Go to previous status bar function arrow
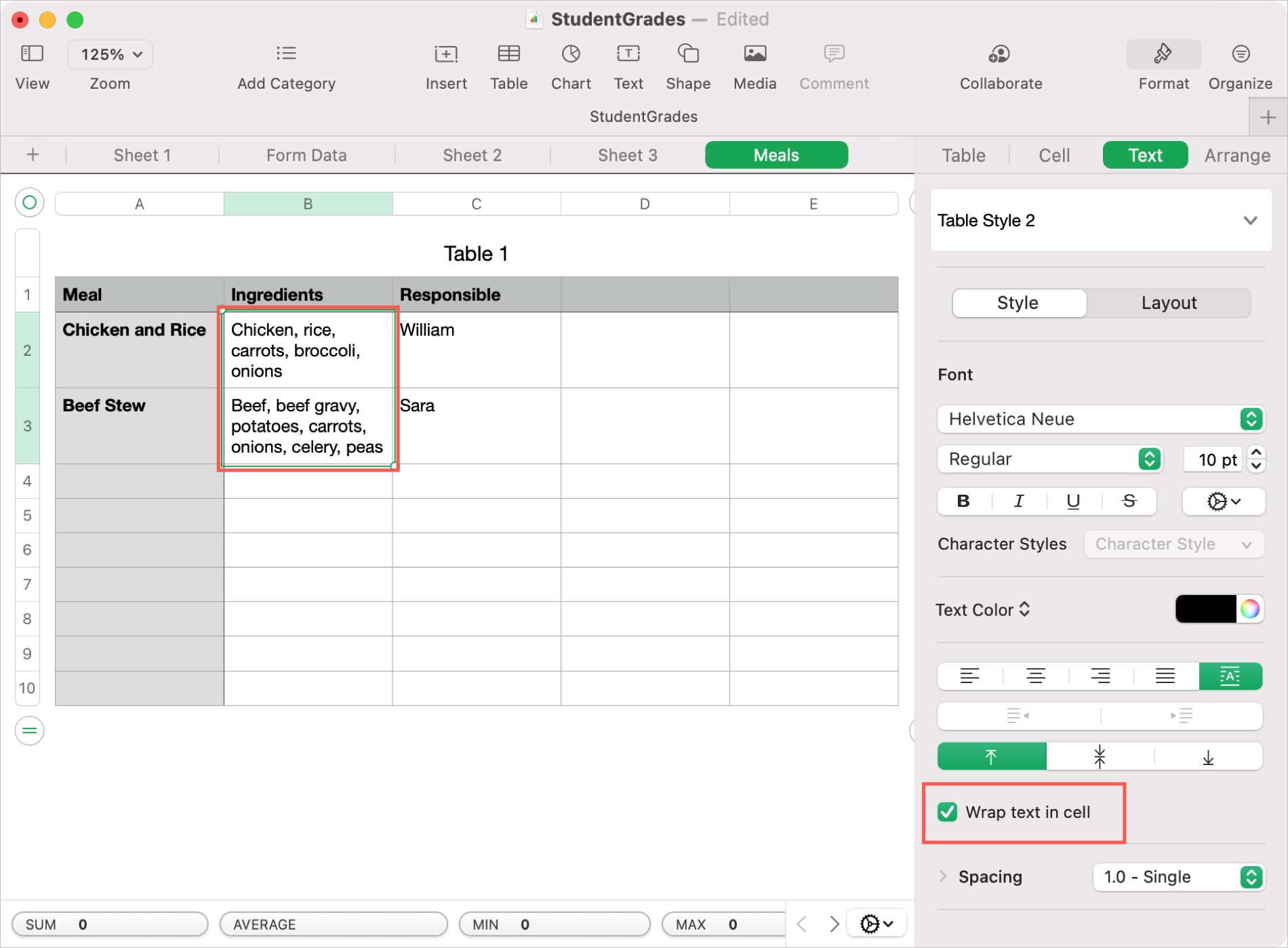1288x948 pixels. click(x=802, y=924)
